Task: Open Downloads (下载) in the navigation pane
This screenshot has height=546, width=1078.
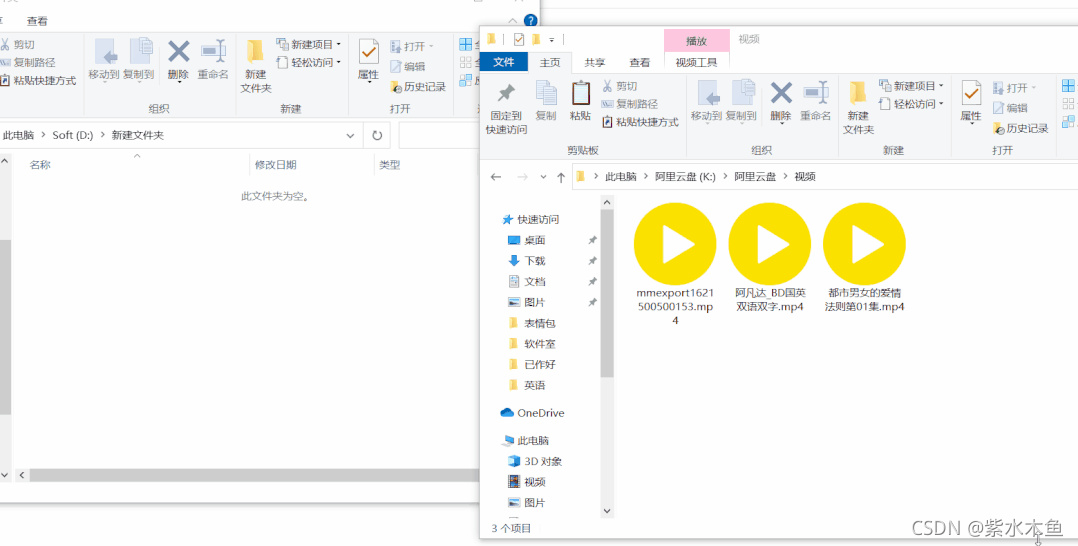Action: [x=527, y=261]
